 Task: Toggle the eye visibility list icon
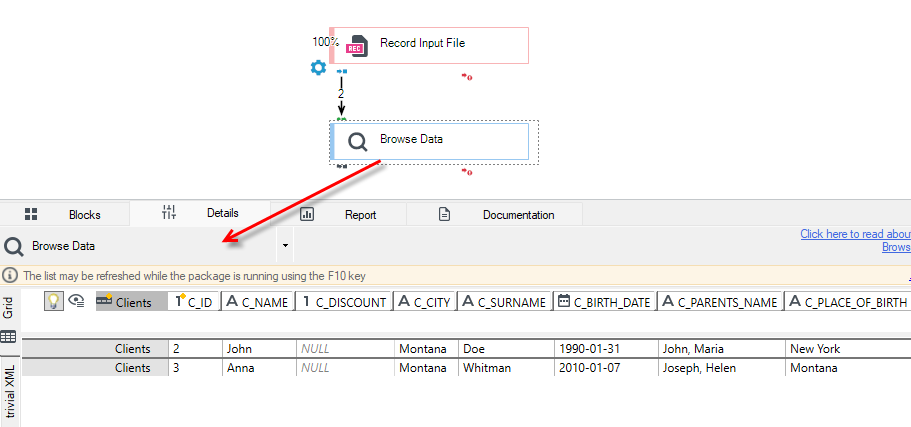(76, 300)
